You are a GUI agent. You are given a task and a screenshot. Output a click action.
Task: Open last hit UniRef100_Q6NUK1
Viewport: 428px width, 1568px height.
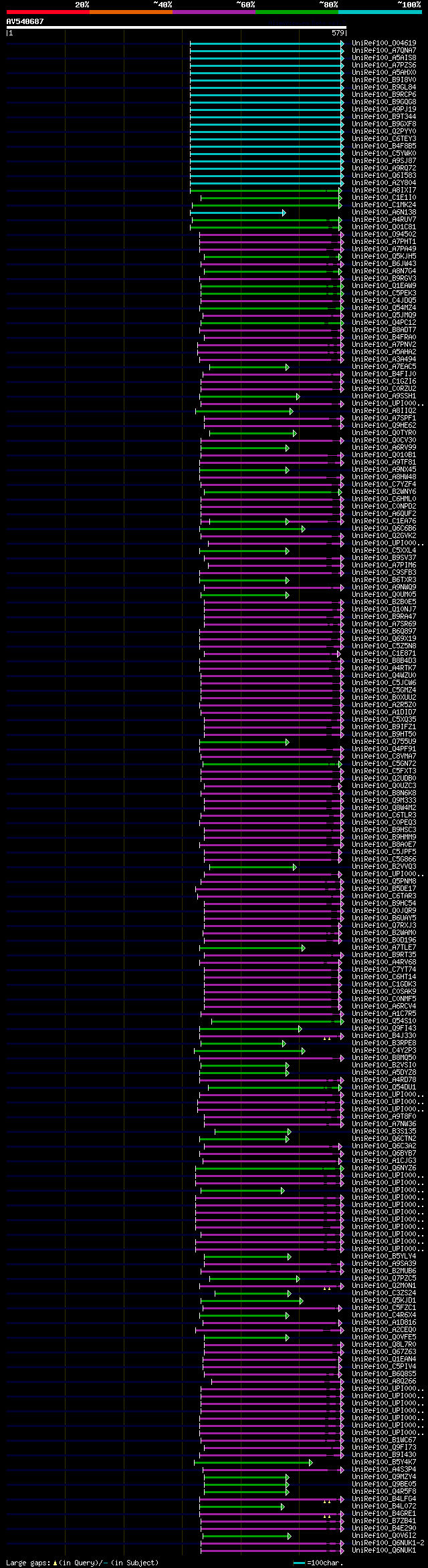(384, 1551)
